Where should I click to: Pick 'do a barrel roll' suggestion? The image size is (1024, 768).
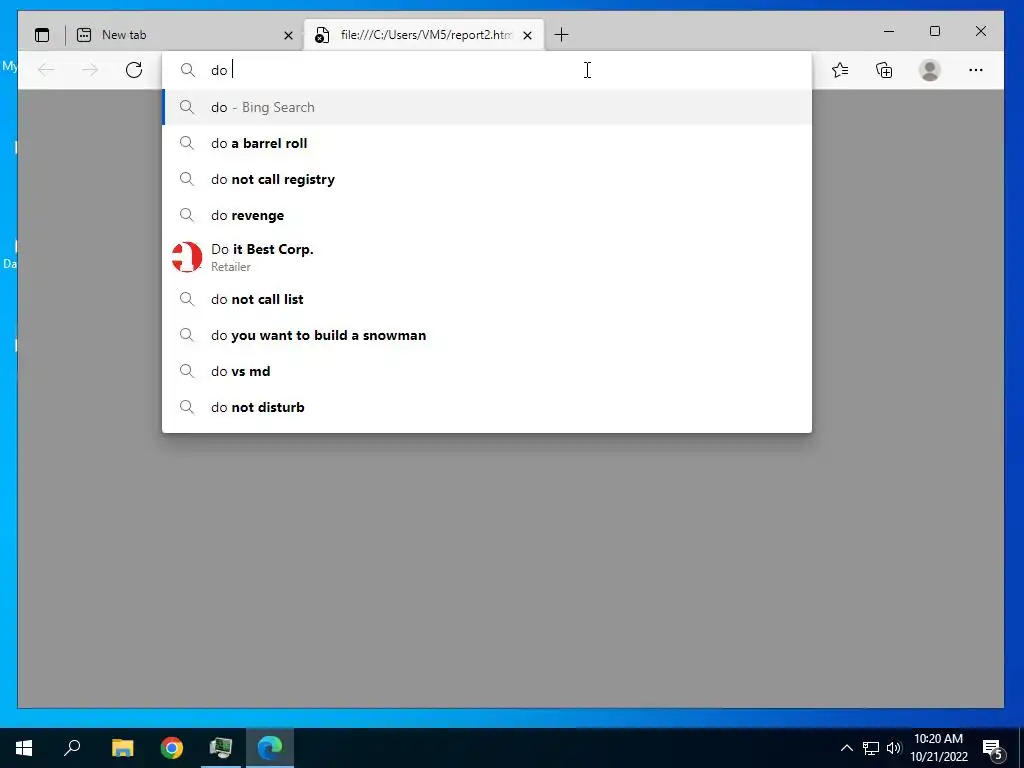coord(487,143)
